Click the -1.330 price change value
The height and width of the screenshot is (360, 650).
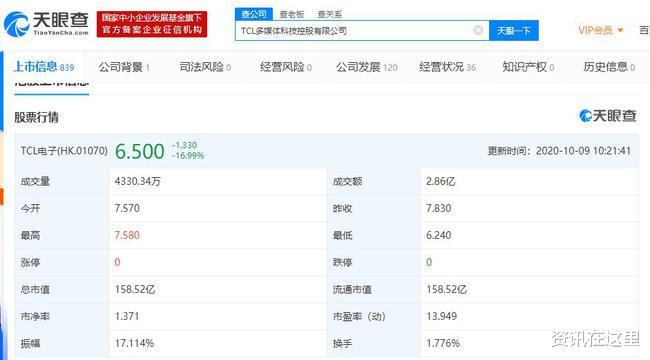pos(184,145)
